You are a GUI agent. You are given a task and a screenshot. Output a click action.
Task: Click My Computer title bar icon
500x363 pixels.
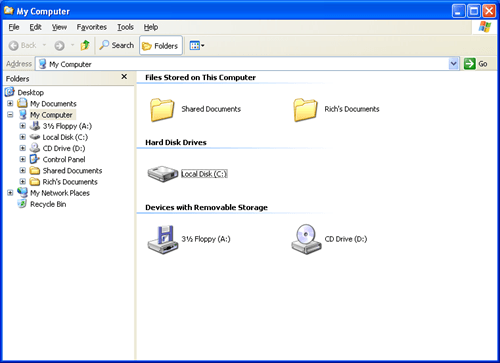pyautogui.click(x=9, y=10)
